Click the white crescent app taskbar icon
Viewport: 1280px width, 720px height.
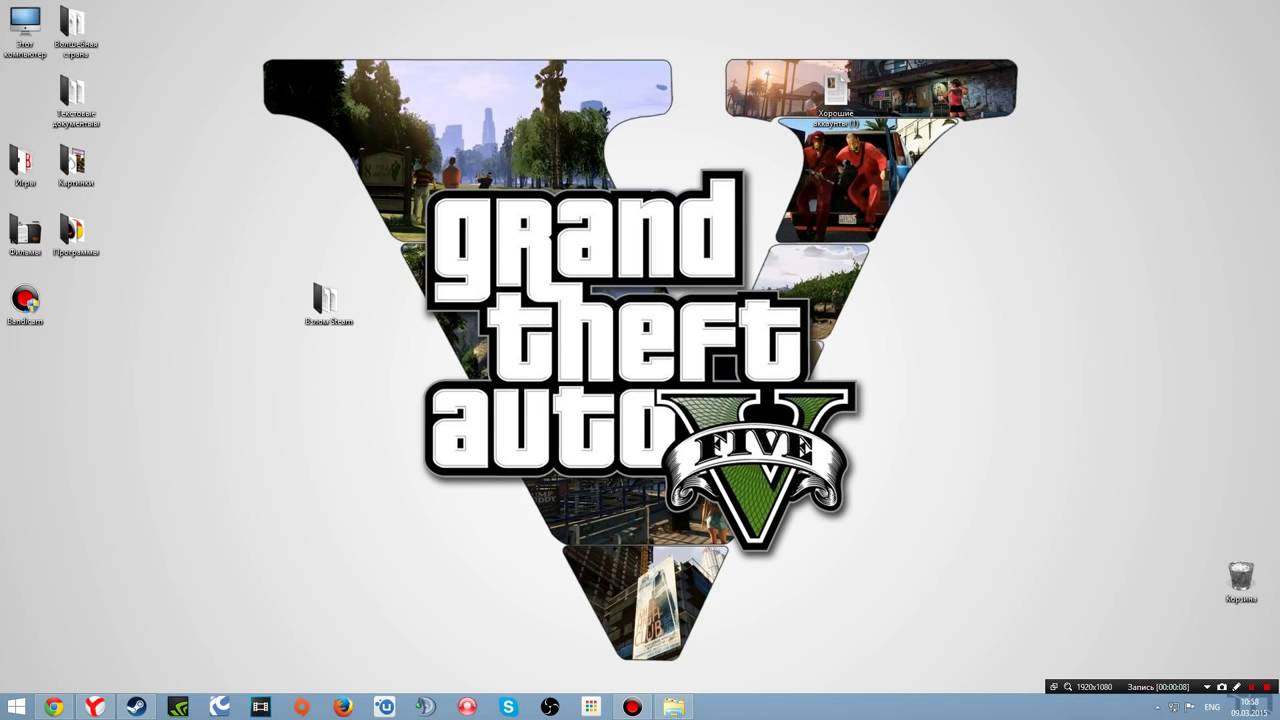coord(219,707)
